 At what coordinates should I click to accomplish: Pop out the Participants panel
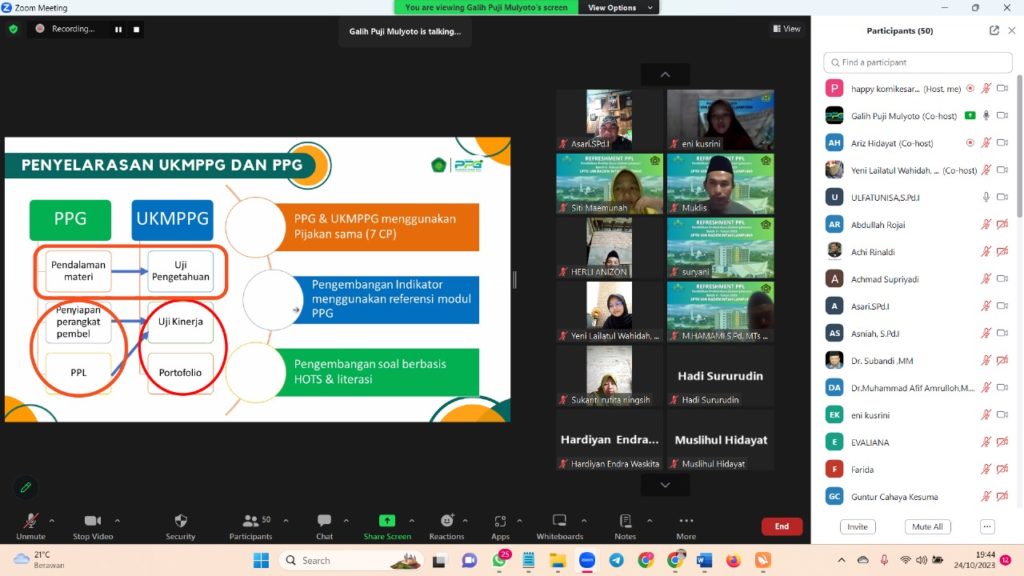click(x=994, y=30)
